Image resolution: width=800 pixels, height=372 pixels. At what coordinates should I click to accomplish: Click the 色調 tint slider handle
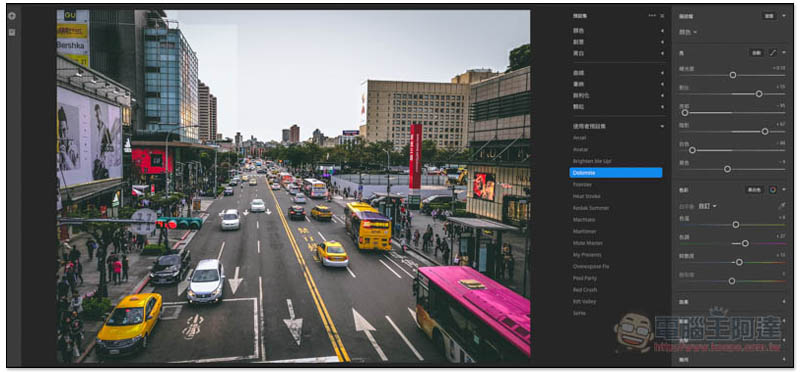pyautogui.click(x=745, y=243)
